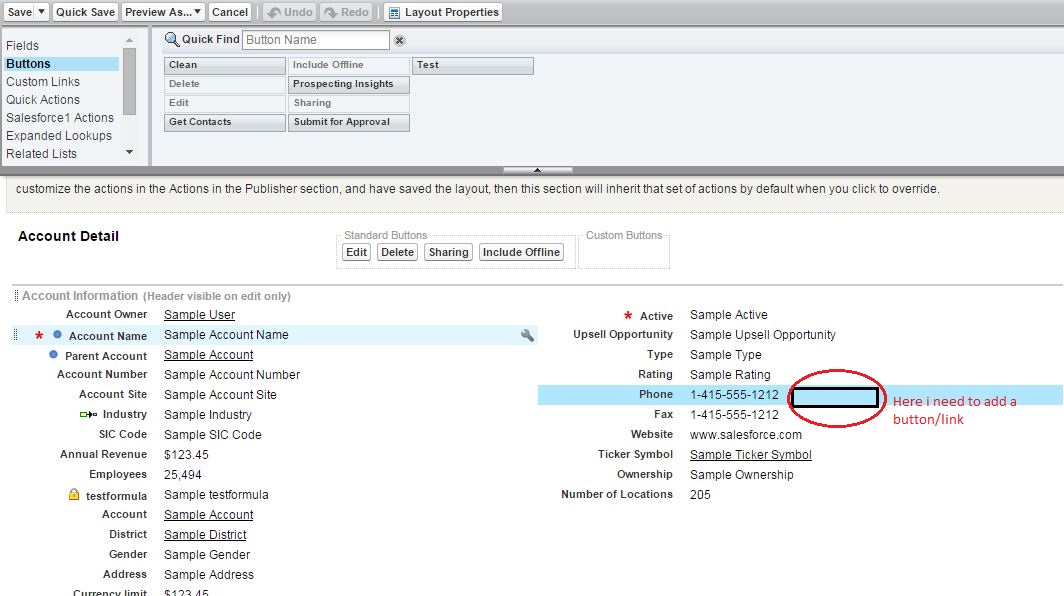This screenshot has height=596, width=1064.
Task: Open the Save dropdown arrow
Action: coord(41,12)
